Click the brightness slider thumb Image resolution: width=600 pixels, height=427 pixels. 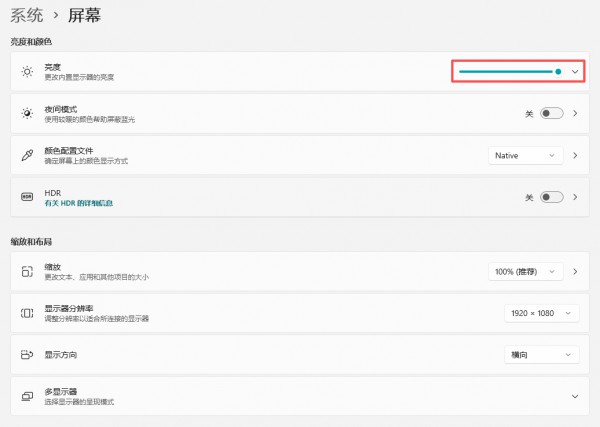click(558, 72)
